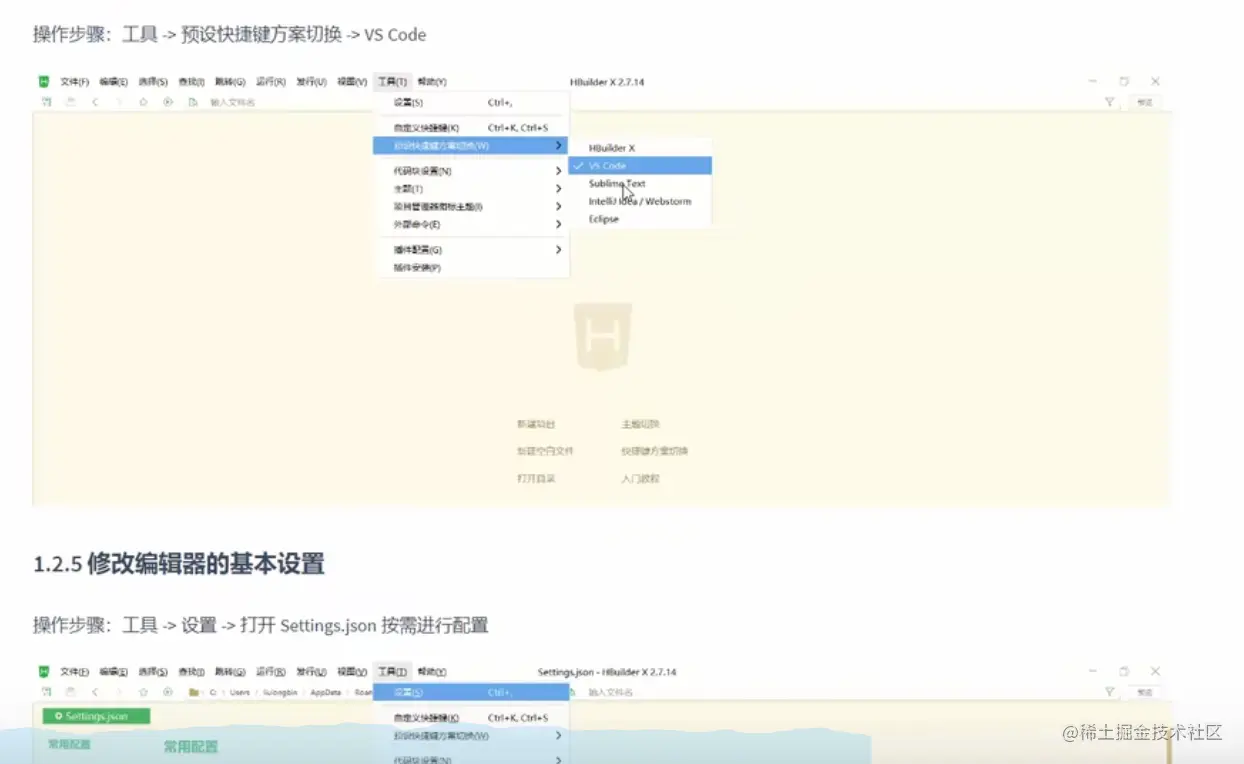
Task: Click the 新建空白文件 link on the welcome page
Action: click(x=545, y=451)
